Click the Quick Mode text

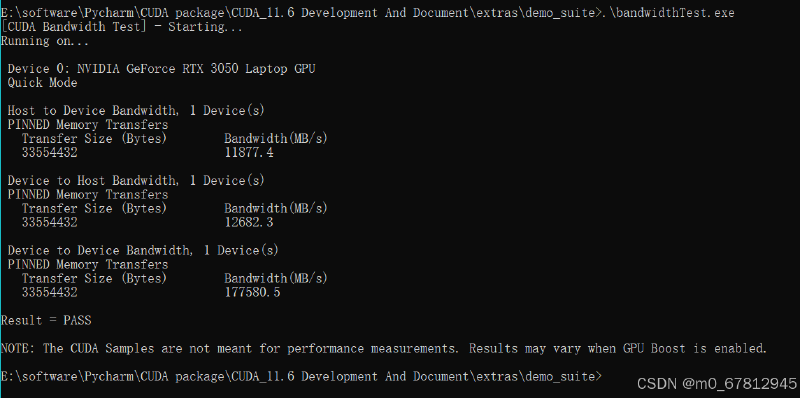[x=42, y=83]
